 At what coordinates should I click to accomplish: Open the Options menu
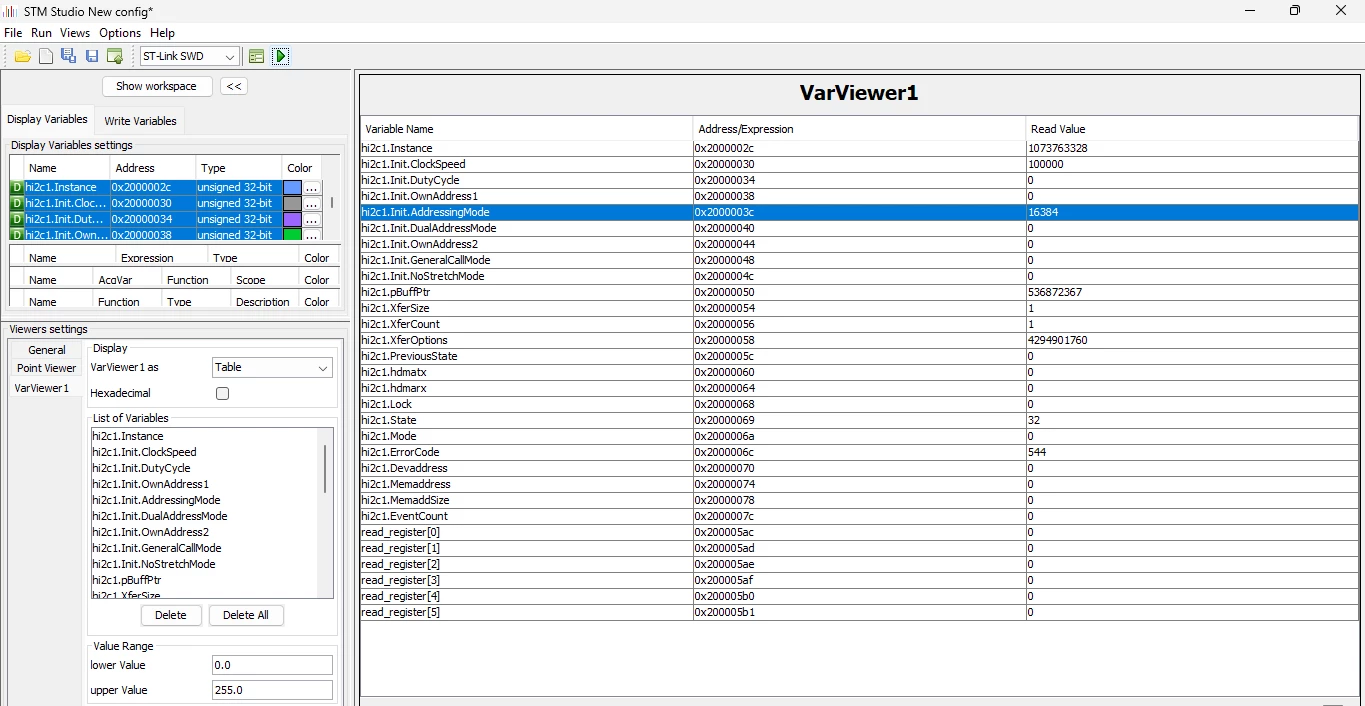pos(120,33)
